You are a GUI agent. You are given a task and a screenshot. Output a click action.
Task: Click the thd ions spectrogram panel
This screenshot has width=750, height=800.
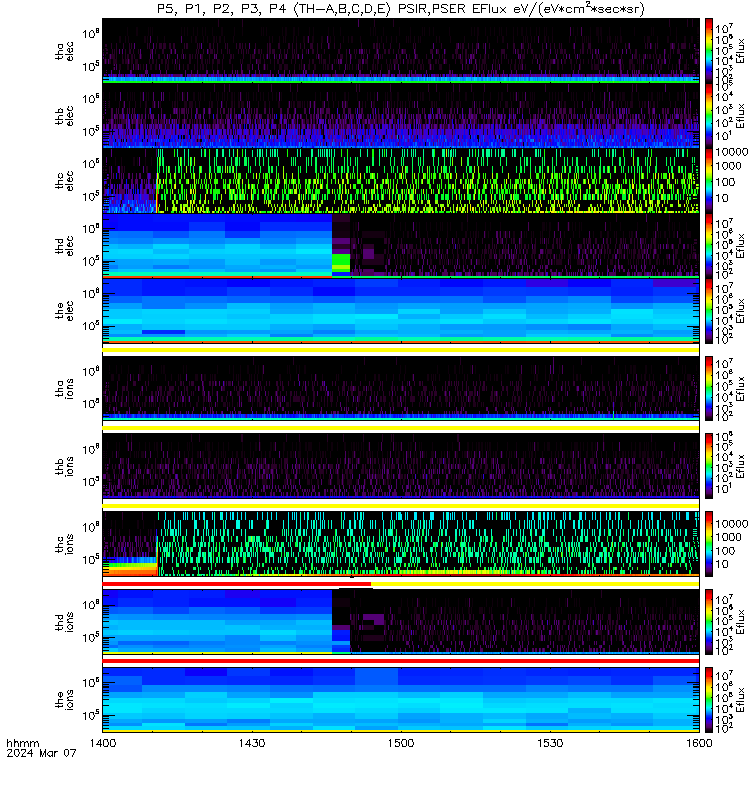point(401,621)
